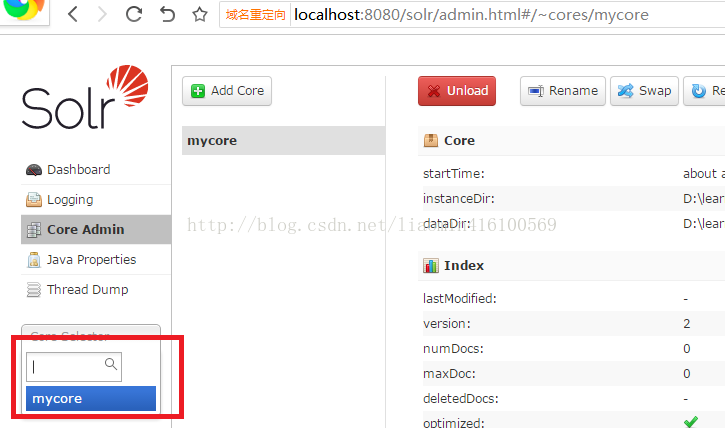
Task: Click the maxDoc value 0
Action: 687,373
